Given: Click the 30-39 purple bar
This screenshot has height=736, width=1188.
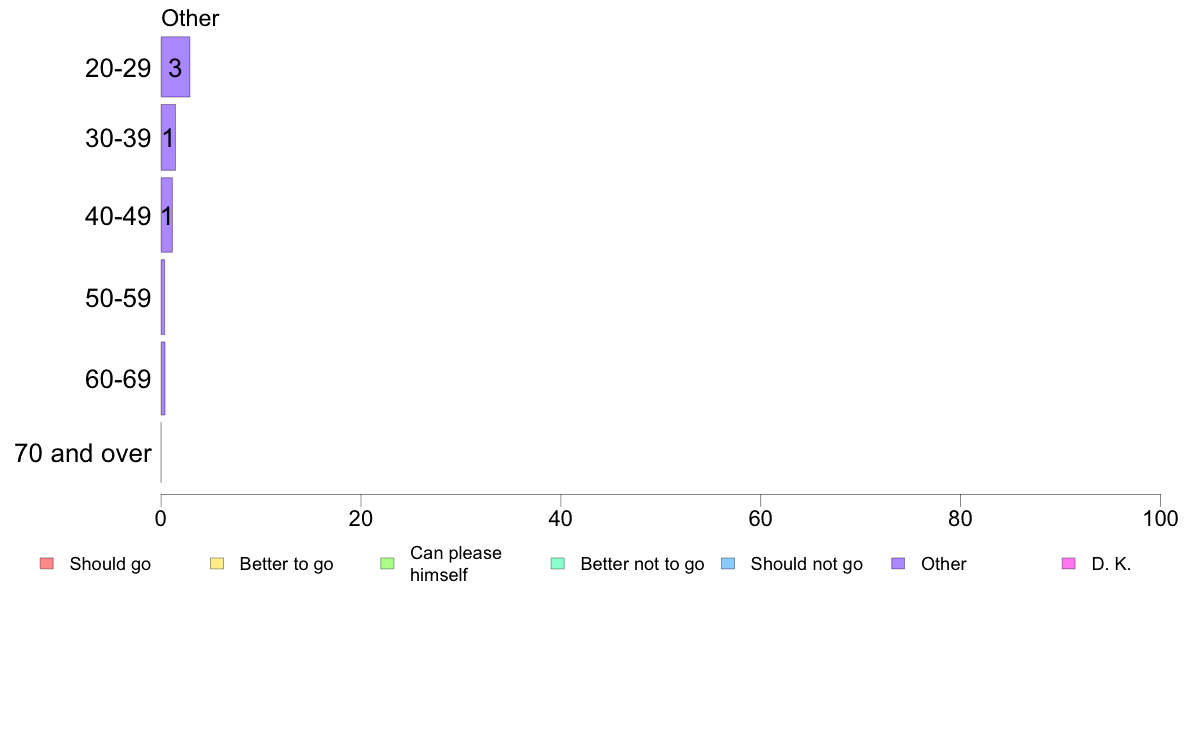Looking at the screenshot, I should tap(168, 137).
